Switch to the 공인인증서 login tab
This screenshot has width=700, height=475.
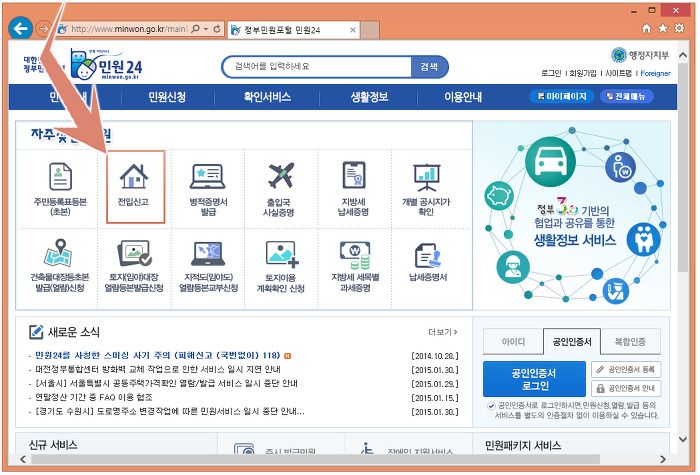(572, 342)
